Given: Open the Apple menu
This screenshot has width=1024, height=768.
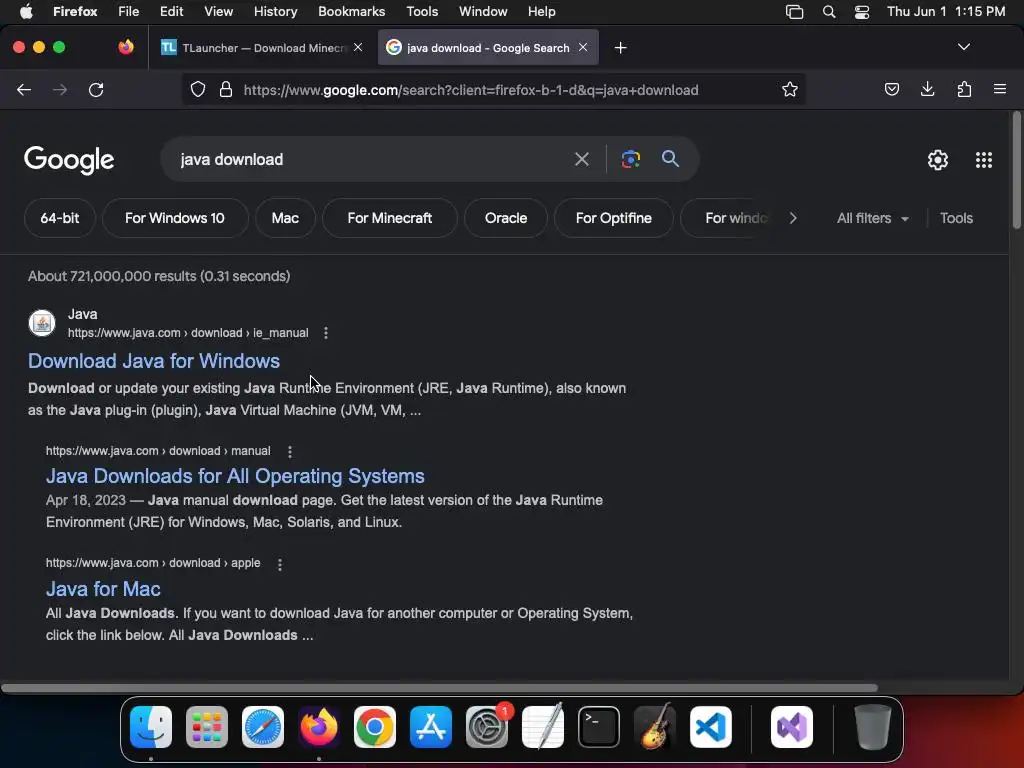Looking at the screenshot, I should click(x=26, y=12).
